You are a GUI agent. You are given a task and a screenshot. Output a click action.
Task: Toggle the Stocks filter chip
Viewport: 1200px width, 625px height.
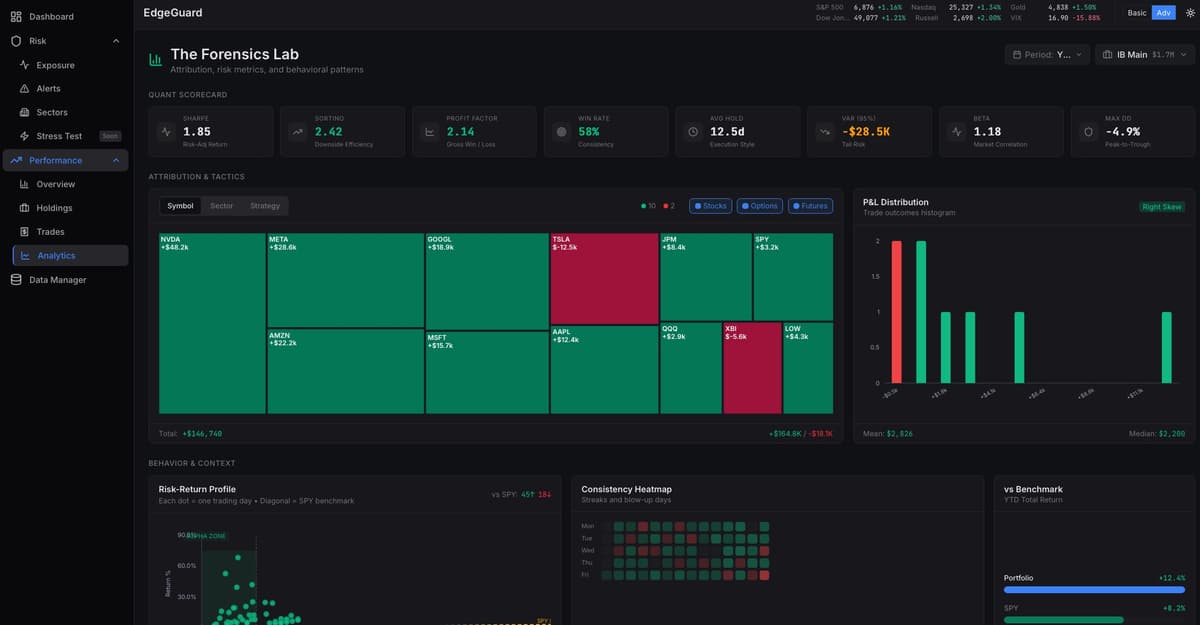click(x=710, y=206)
